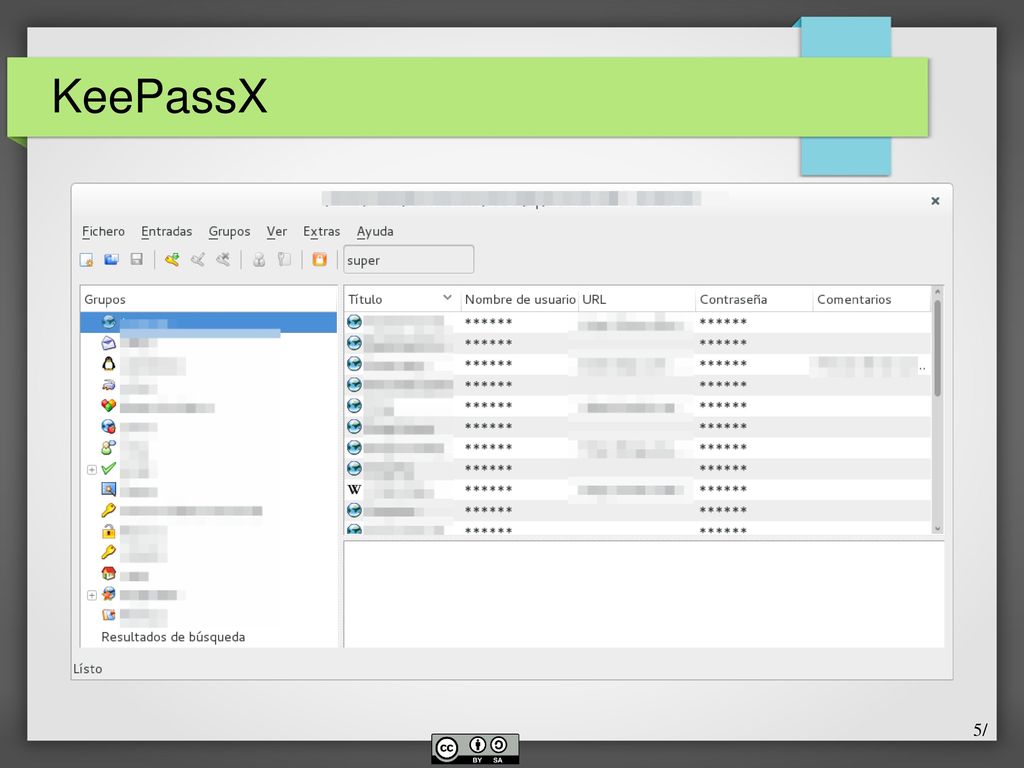Focus the search field containing 'super'
This screenshot has height=768, width=1024.
[409, 260]
